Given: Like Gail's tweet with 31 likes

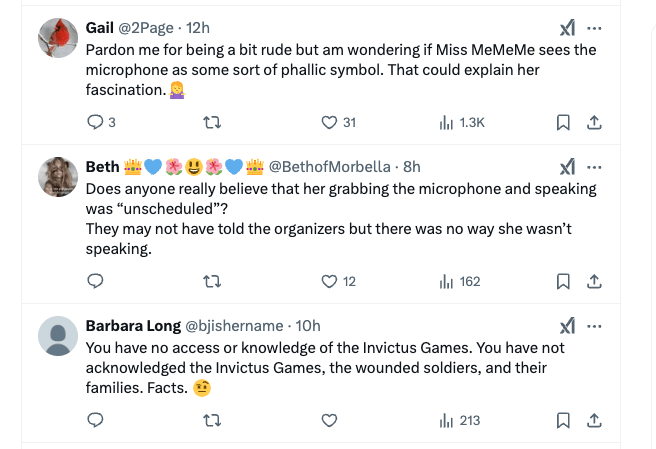Looking at the screenshot, I should coord(330,123).
